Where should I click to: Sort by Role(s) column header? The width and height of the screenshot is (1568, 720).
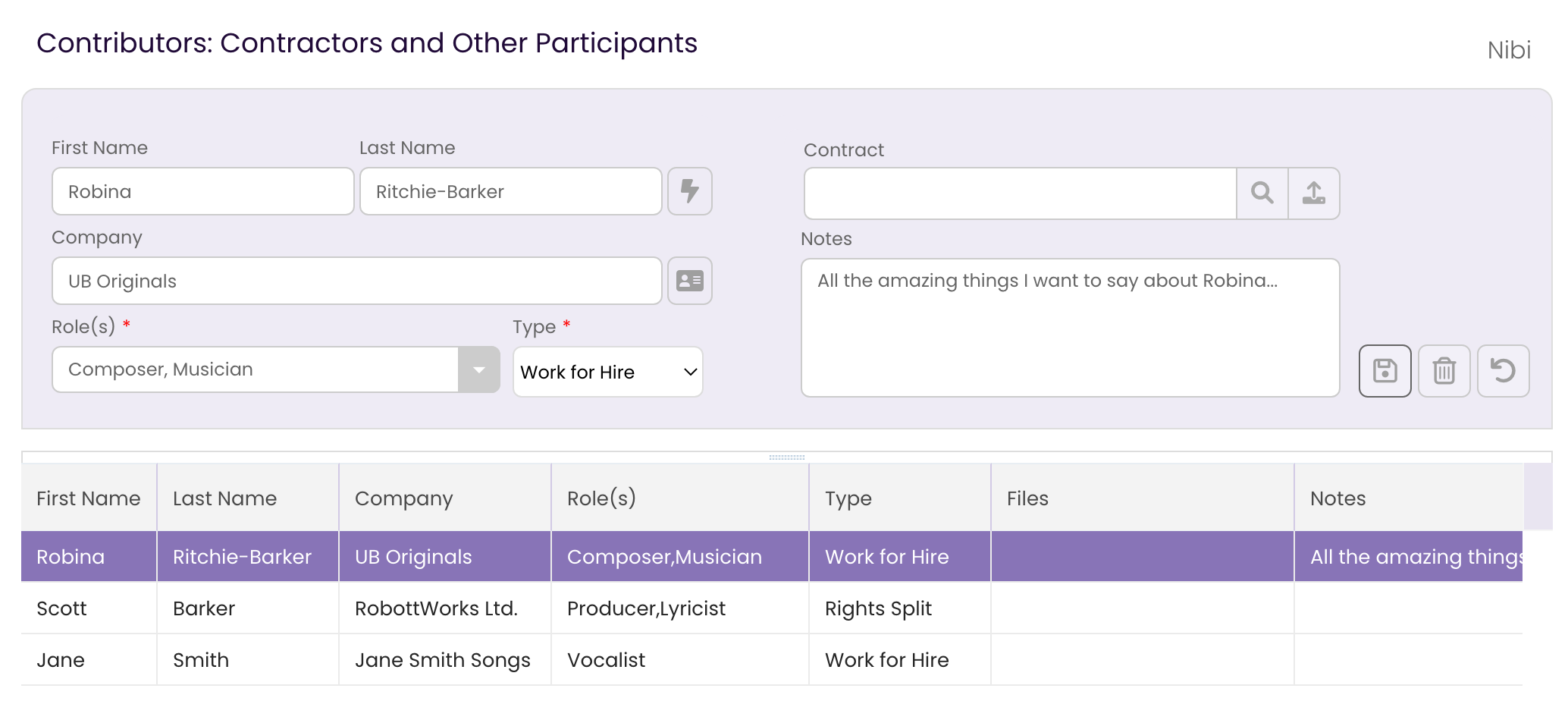click(x=680, y=498)
